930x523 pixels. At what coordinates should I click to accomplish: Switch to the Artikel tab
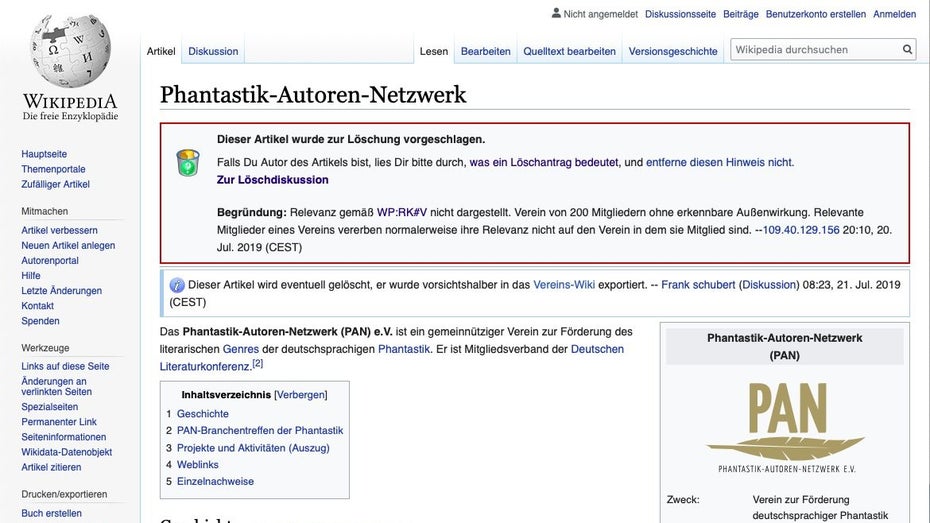tap(161, 52)
